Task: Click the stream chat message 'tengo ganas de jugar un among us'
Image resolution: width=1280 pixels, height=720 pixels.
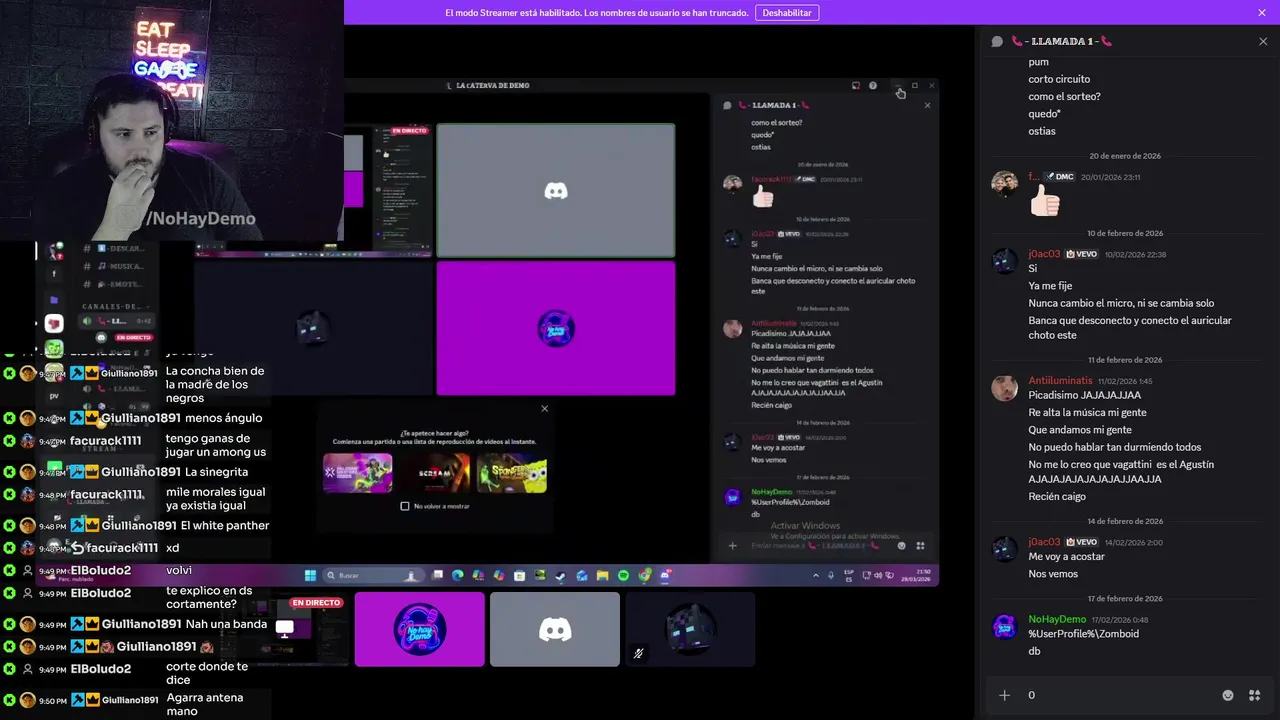Action: 216,445
